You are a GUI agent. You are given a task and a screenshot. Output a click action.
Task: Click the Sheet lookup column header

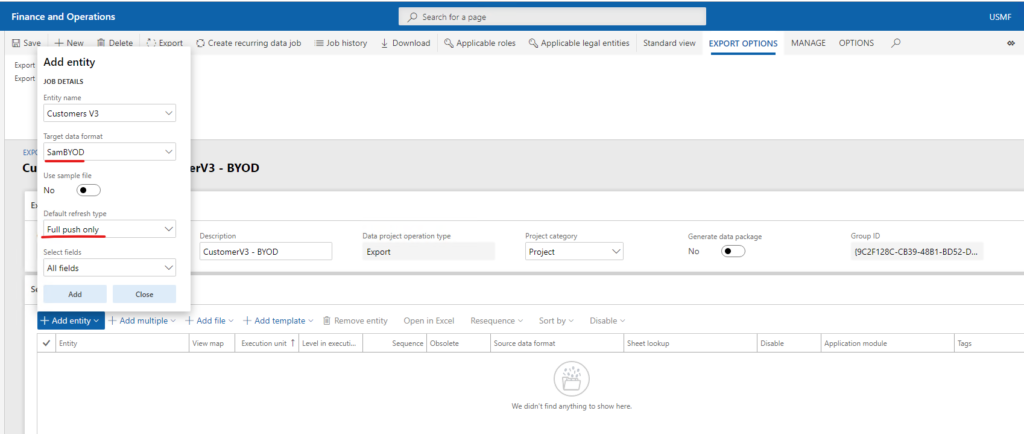point(690,343)
